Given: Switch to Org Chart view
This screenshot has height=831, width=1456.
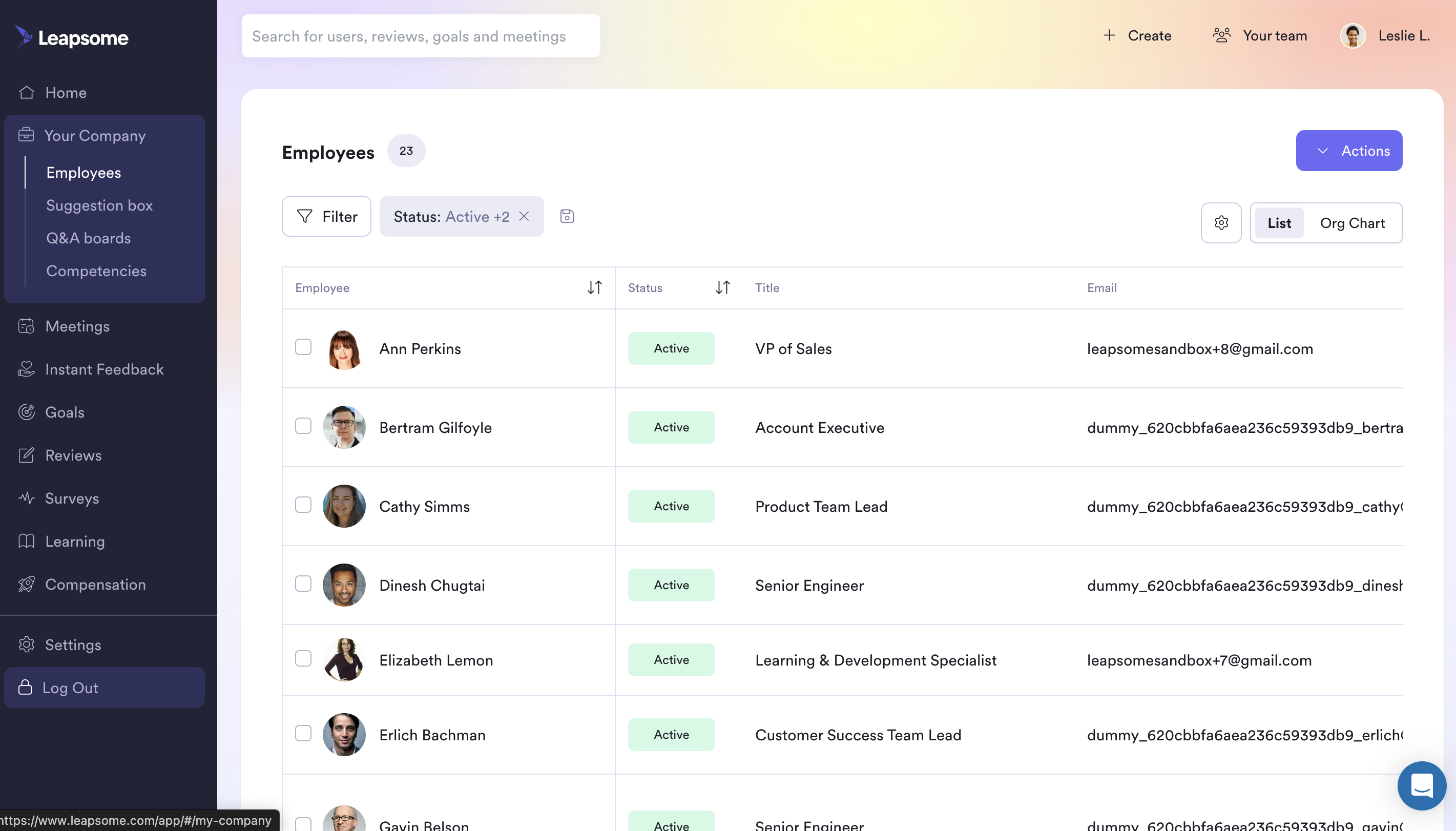Looking at the screenshot, I should tap(1352, 222).
